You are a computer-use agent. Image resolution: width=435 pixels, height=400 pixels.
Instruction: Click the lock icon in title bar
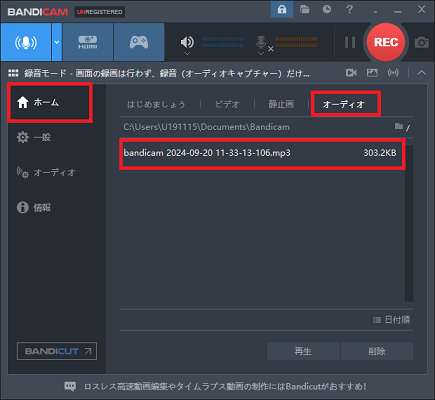tap(282, 9)
